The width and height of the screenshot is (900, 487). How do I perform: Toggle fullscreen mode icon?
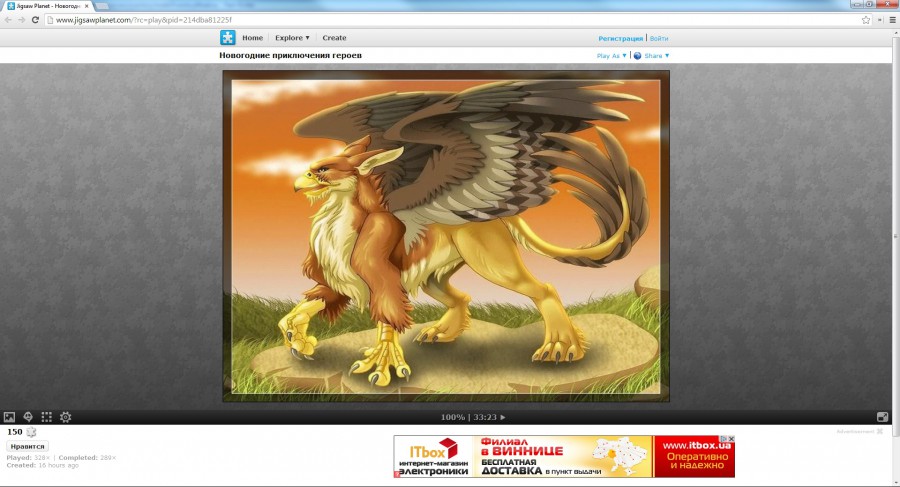(x=882, y=417)
